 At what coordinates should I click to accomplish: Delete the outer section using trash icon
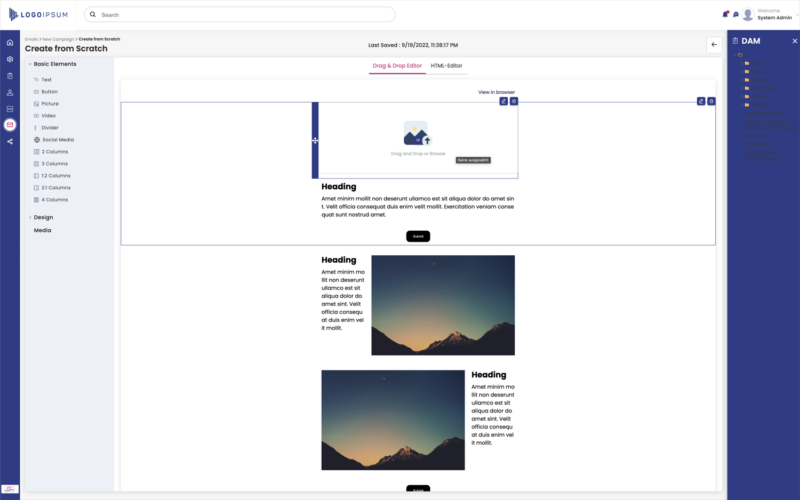711,101
